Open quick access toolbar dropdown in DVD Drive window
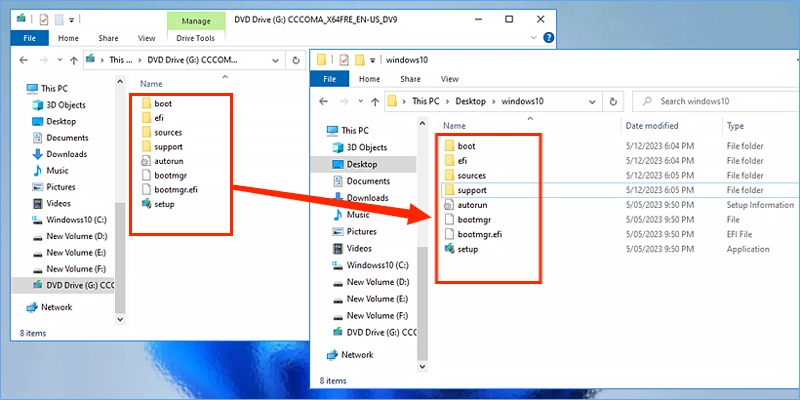Screen dimensions: 800x400 [x=71, y=19]
